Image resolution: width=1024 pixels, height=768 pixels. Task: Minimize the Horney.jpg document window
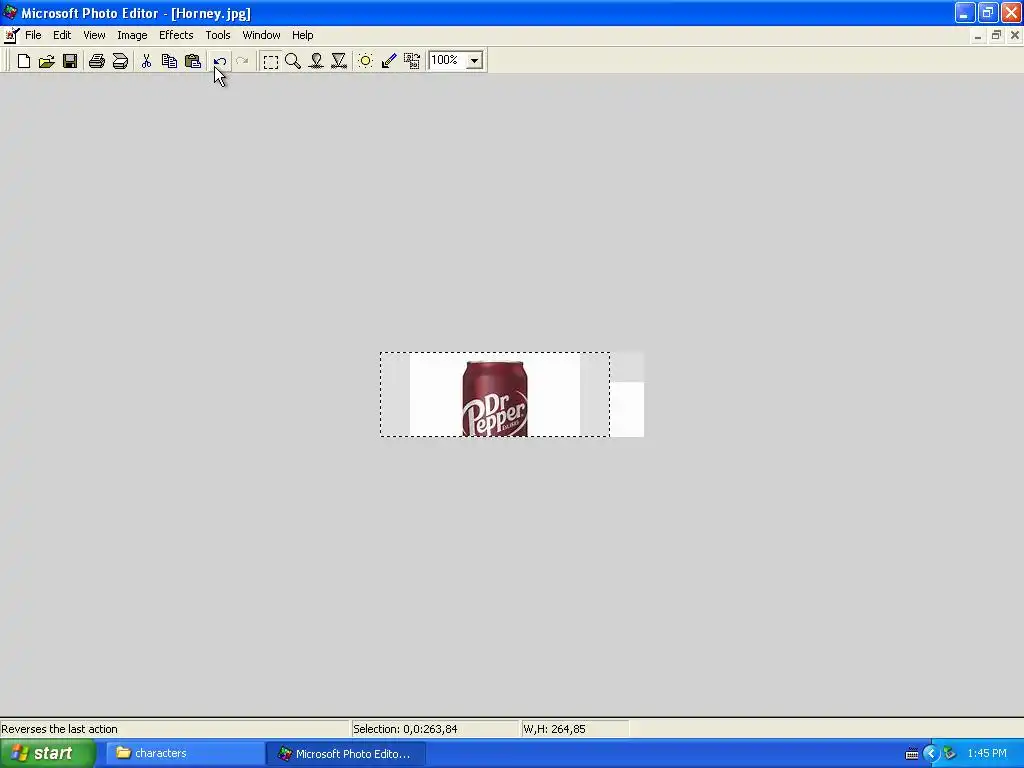click(x=978, y=36)
